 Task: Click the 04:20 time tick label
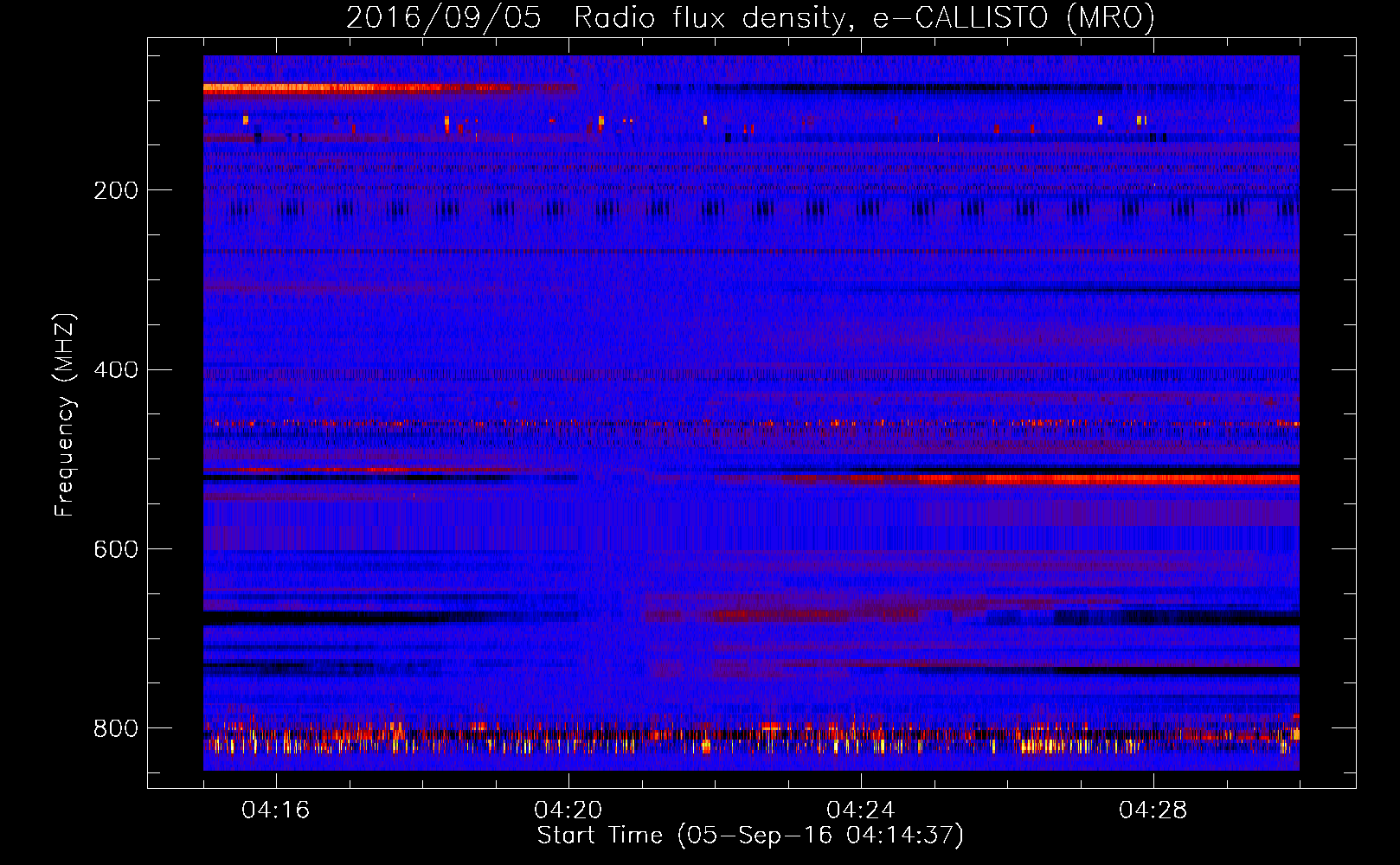(568, 811)
